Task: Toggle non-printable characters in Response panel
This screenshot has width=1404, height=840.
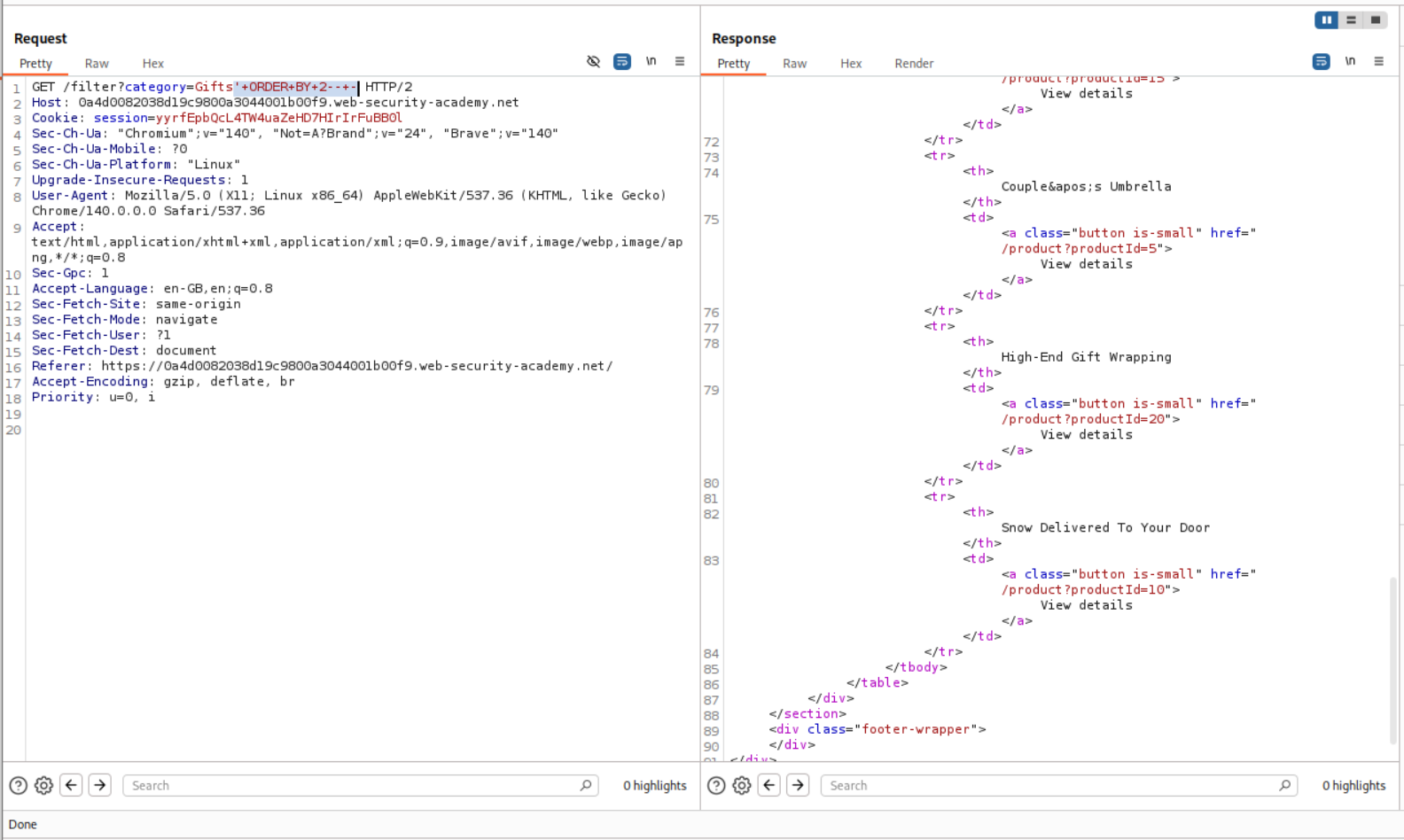Action: 1350,61
